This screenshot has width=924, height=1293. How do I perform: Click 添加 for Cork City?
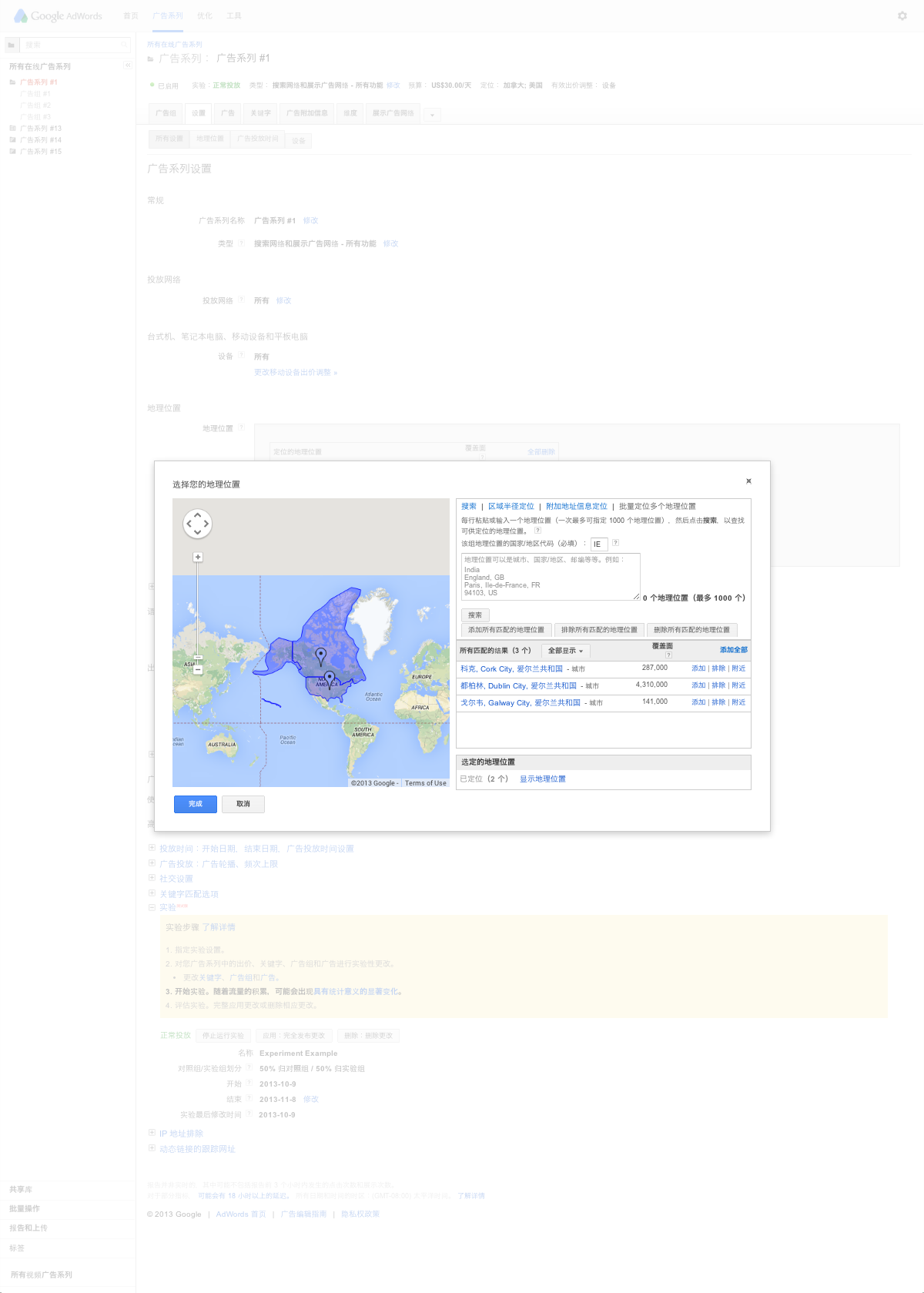(698, 668)
